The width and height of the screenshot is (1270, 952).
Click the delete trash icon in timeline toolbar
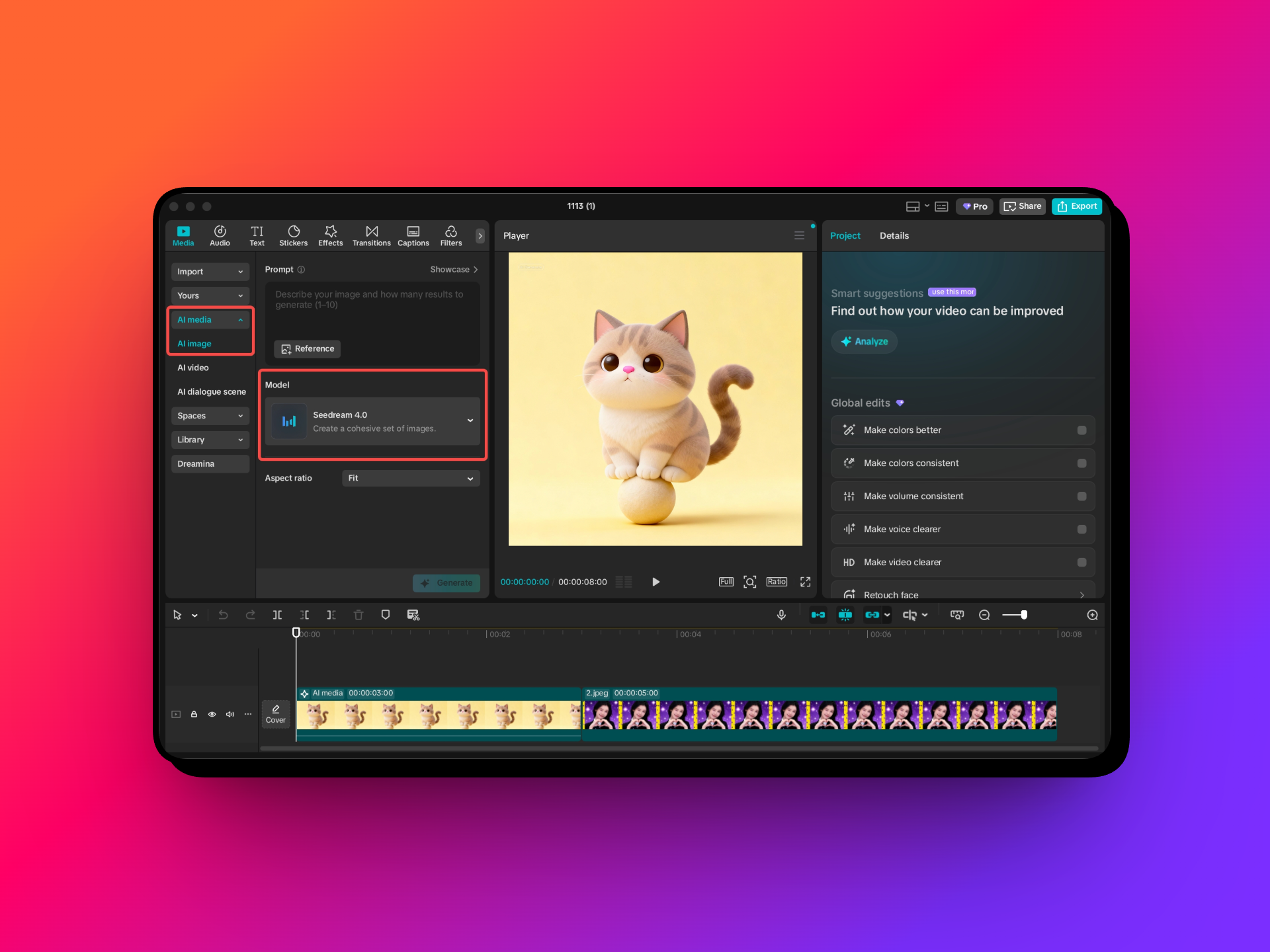tap(359, 615)
